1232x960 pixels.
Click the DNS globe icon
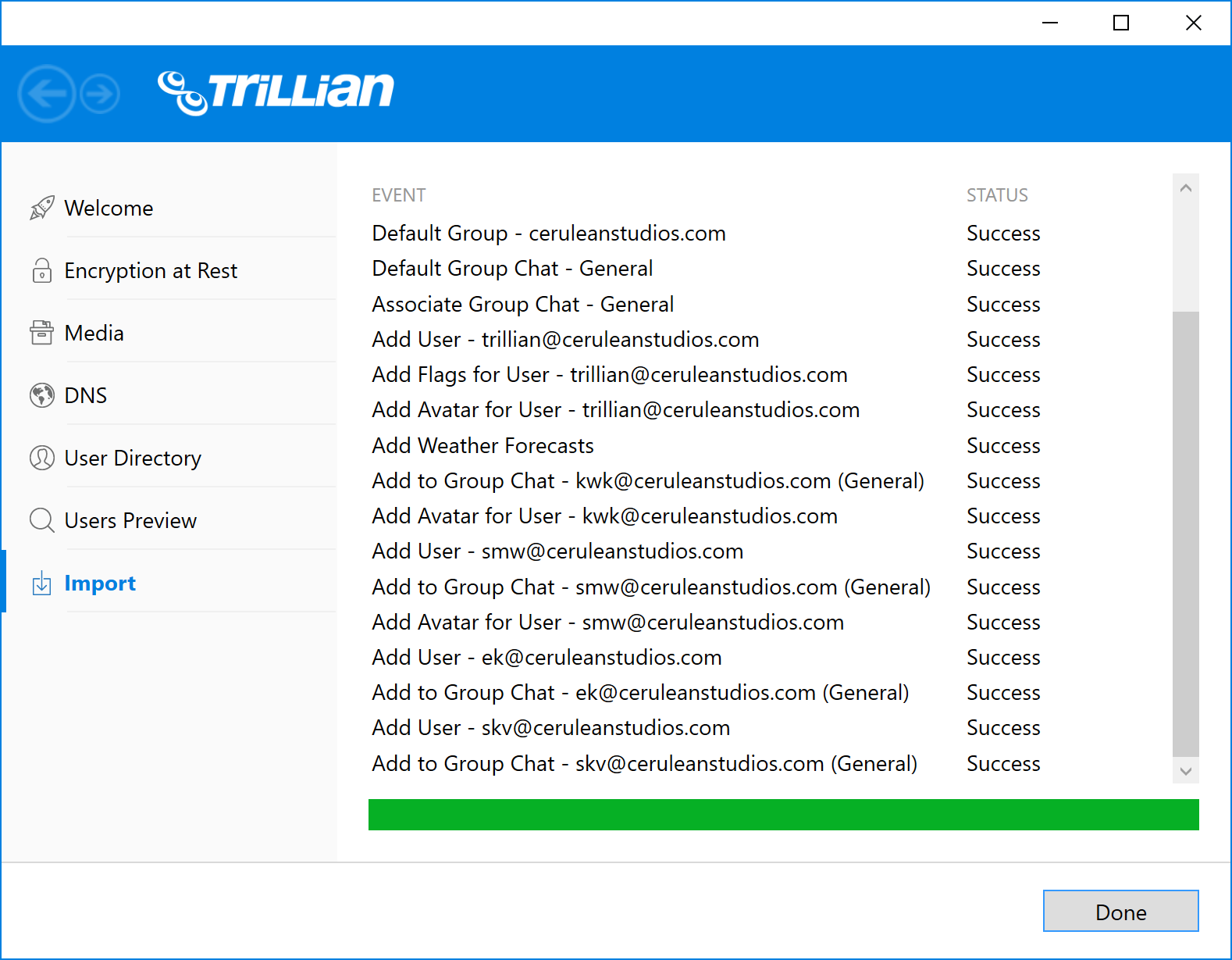pos(42,395)
